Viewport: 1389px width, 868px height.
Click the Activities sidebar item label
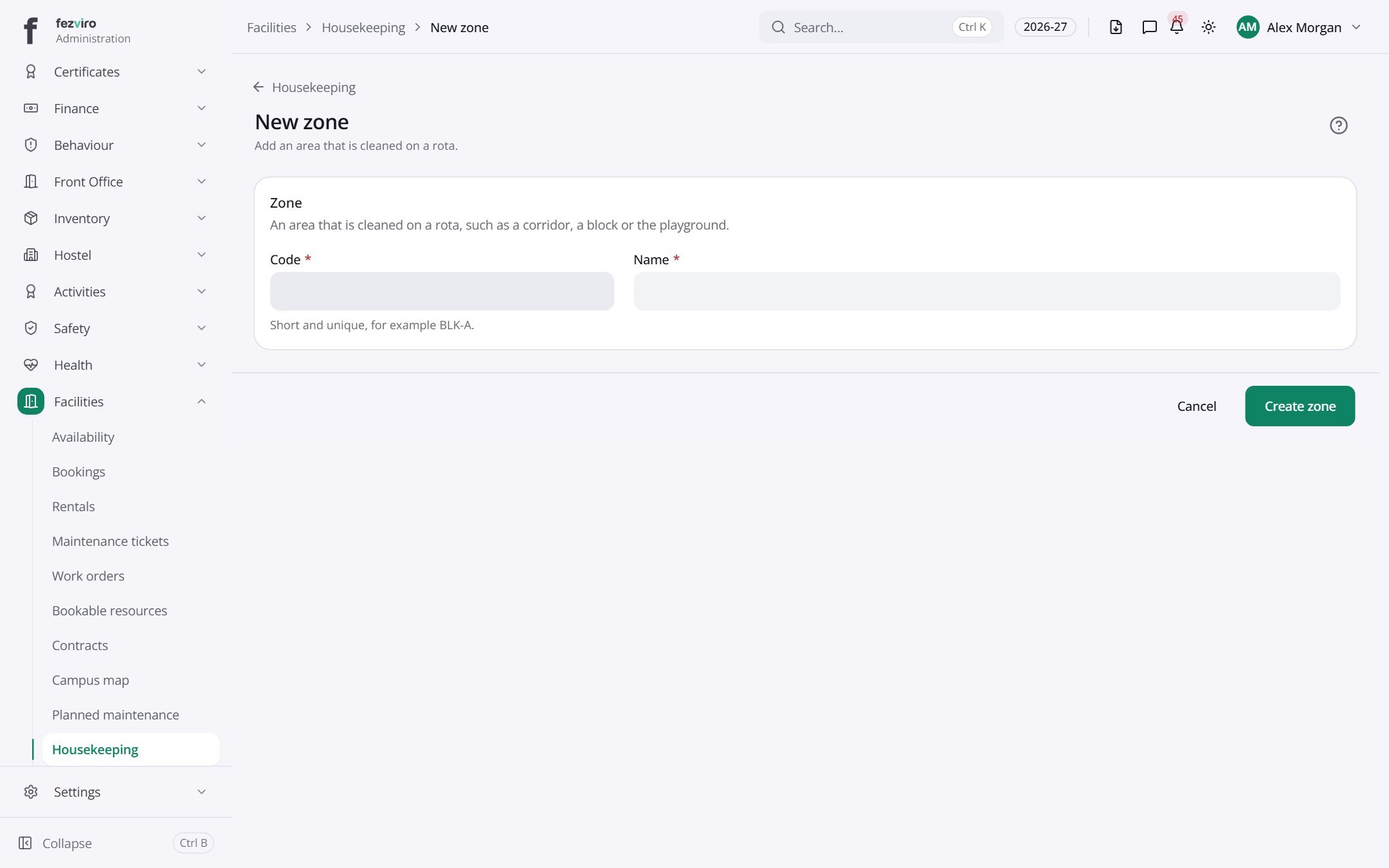point(80,291)
